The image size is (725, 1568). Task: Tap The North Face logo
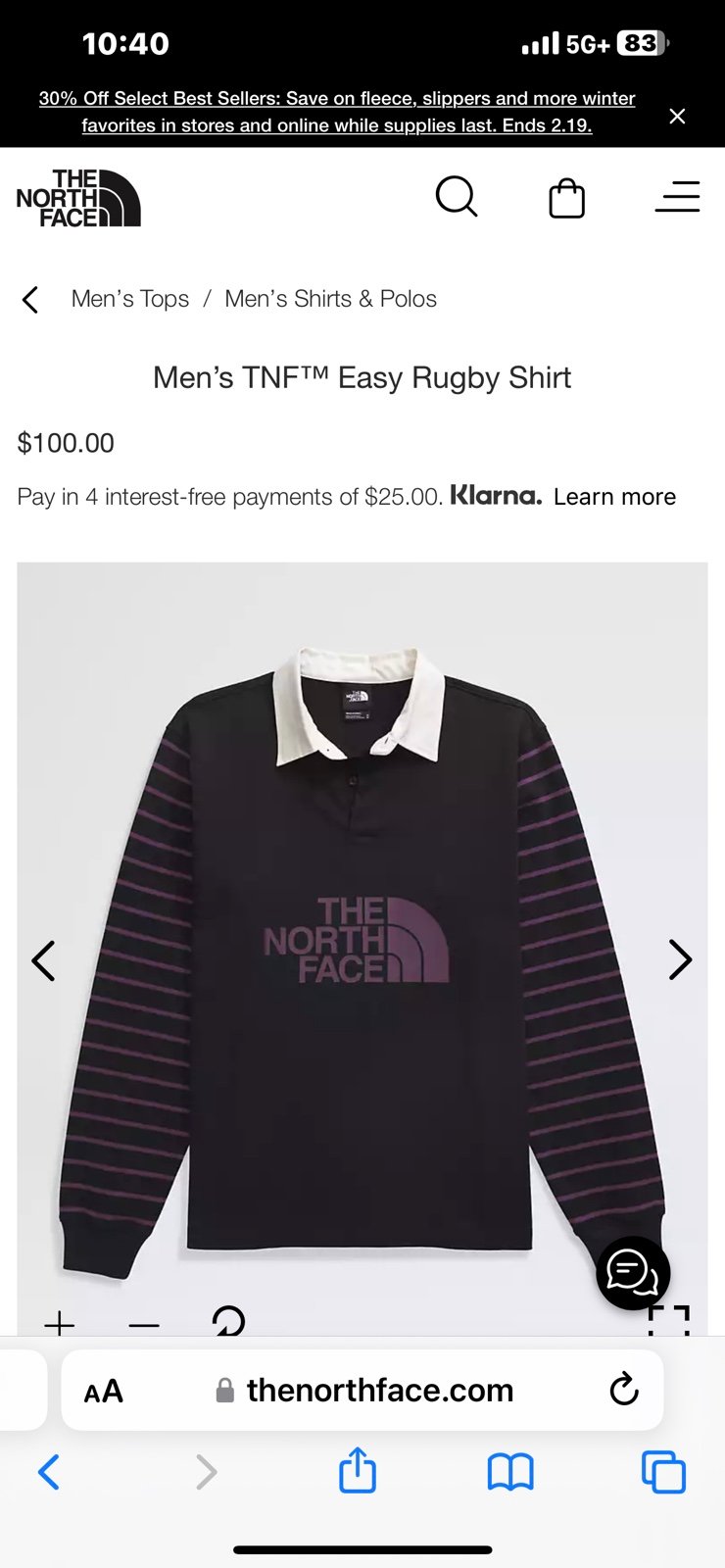pos(78,198)
